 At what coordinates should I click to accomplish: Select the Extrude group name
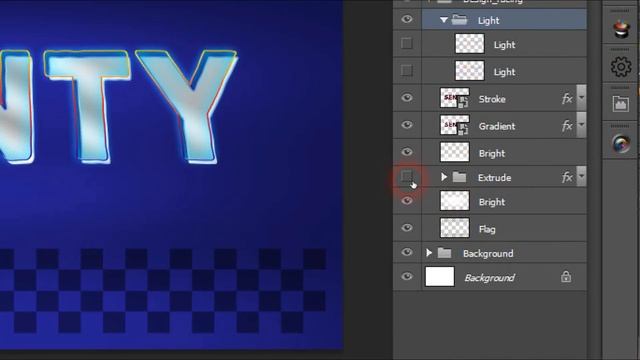[494, 178]
